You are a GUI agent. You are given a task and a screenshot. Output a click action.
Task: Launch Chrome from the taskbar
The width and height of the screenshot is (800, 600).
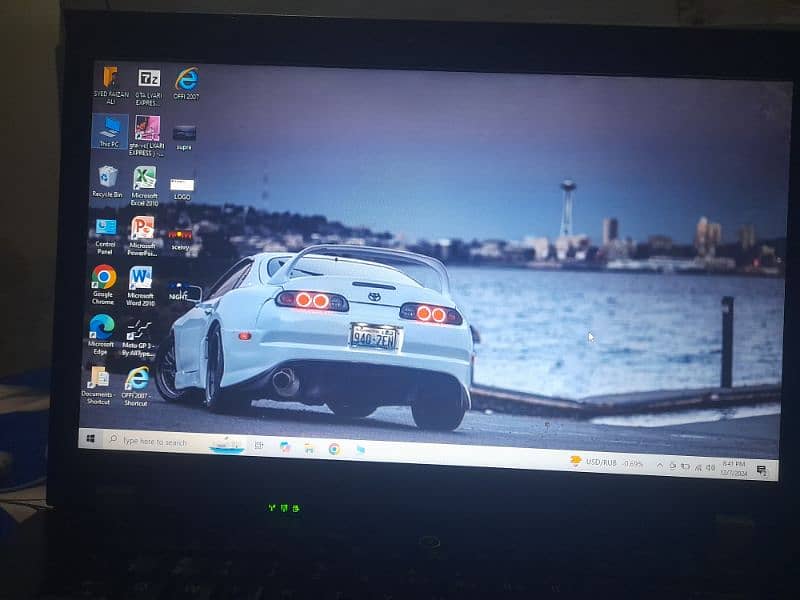pos(334,449)
